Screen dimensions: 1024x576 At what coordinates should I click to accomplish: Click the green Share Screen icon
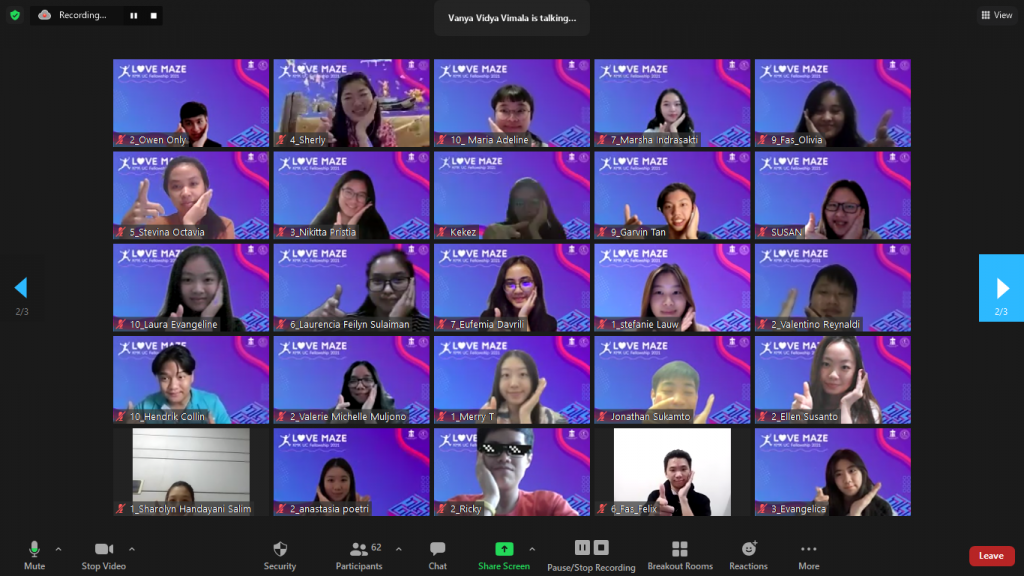coord(504,549)
